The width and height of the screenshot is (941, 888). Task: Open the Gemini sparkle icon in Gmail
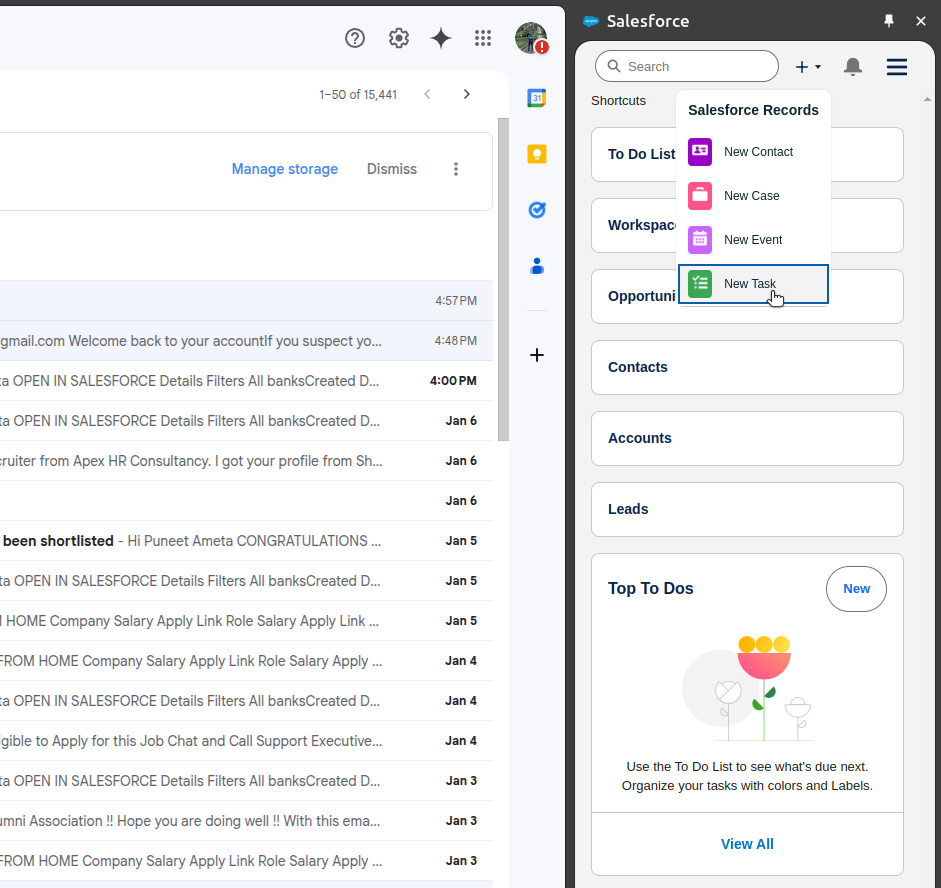tap(440, 38)
